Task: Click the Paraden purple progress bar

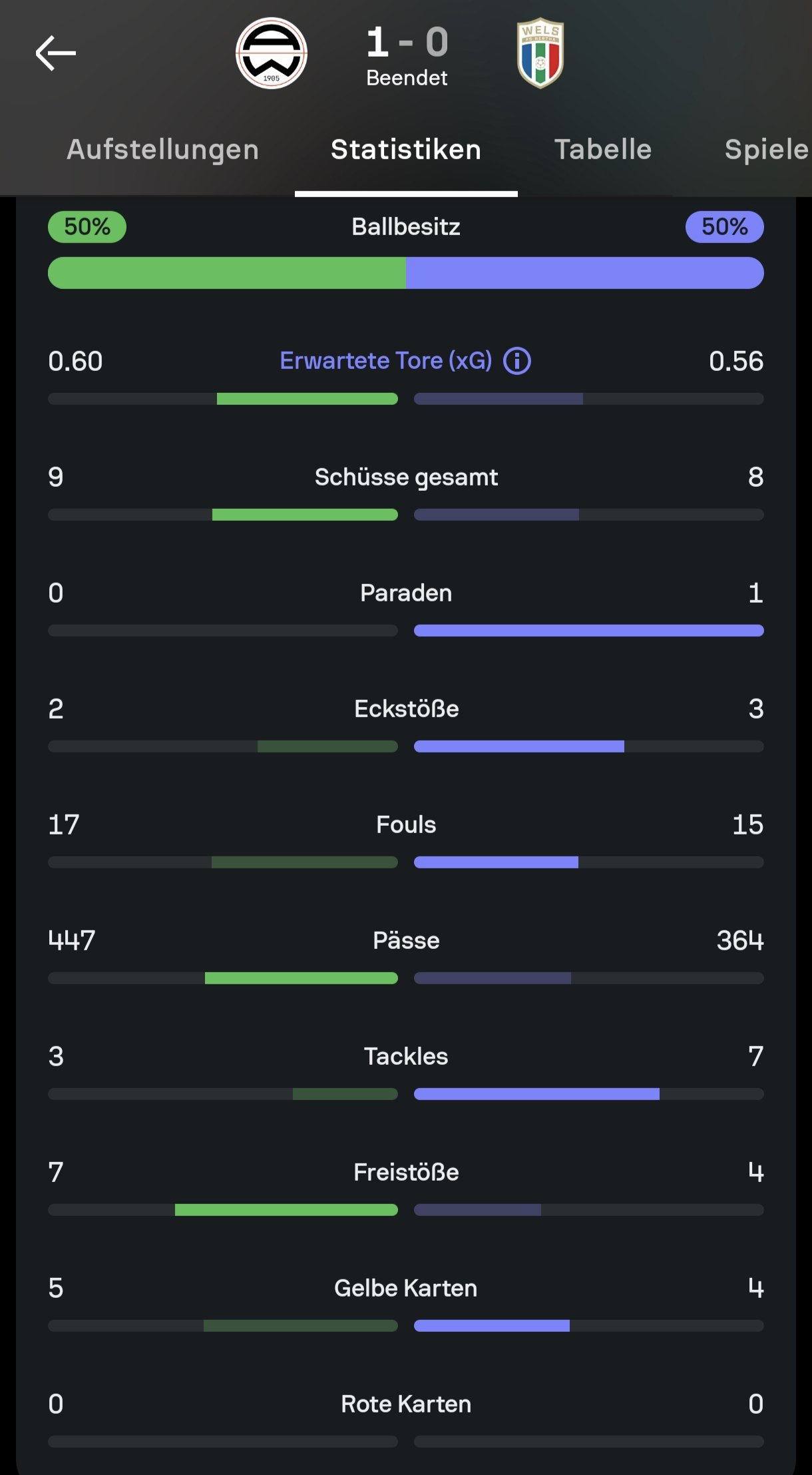Action: click(589, 631)
